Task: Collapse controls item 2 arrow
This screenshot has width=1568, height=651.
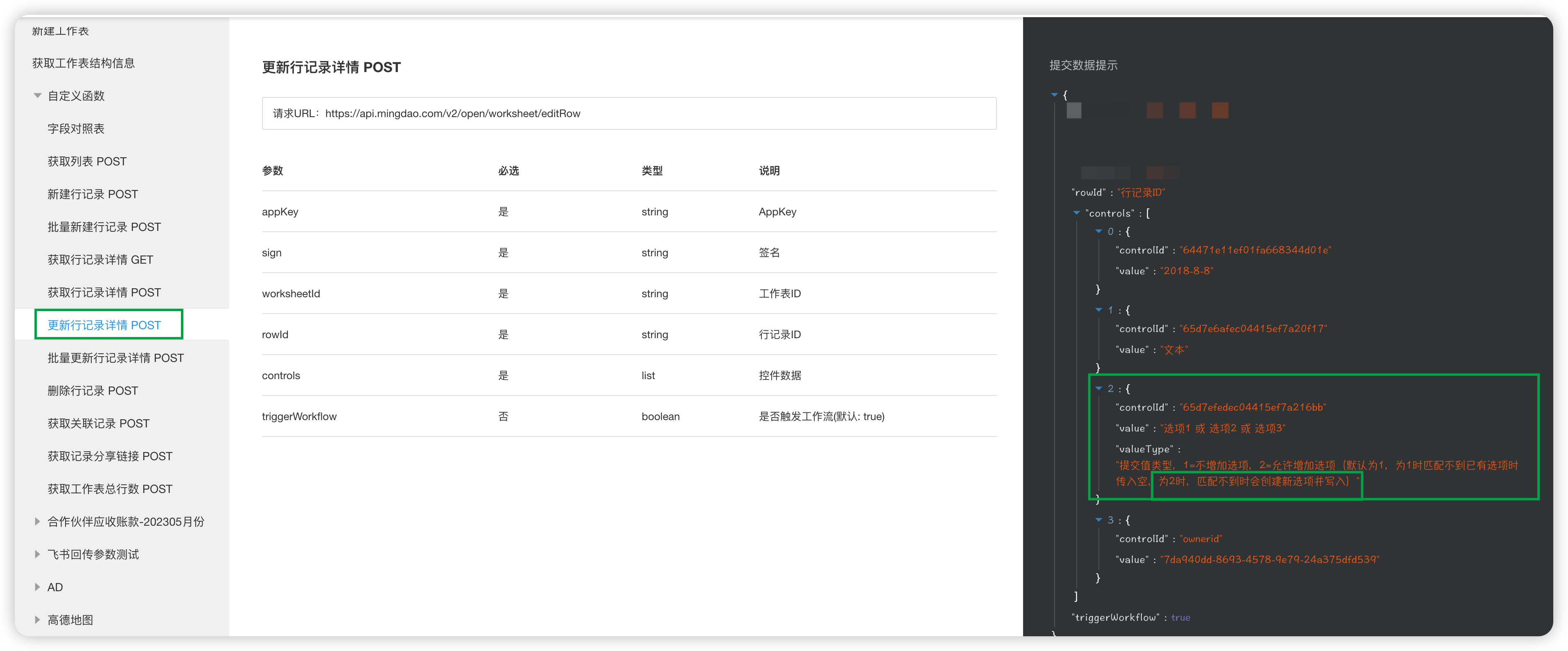Action: click(x=1099, y=389)
